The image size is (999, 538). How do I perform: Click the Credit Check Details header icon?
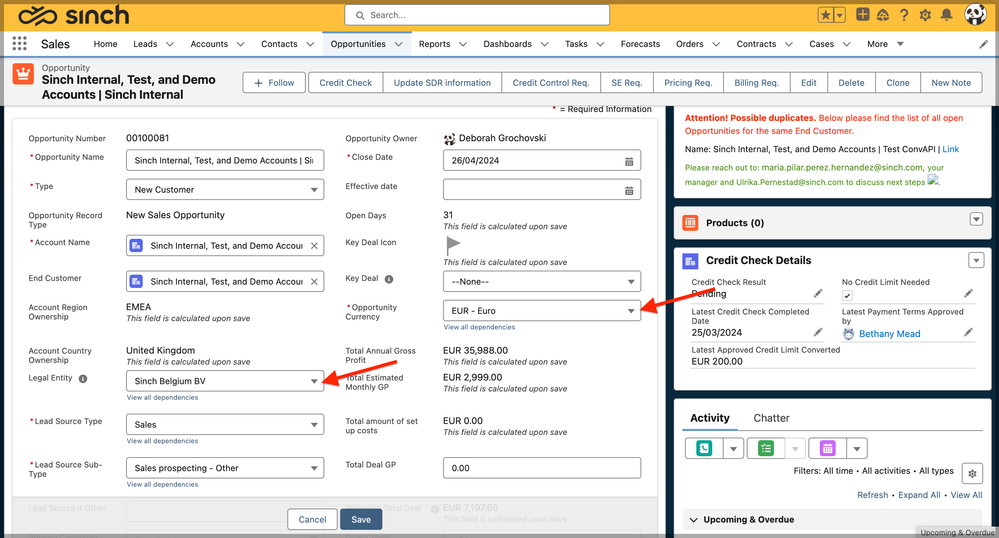[690, 261]
